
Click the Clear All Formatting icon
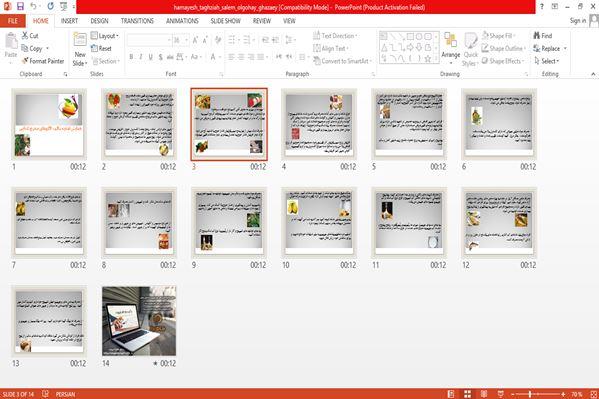click(x=218, y=40)
